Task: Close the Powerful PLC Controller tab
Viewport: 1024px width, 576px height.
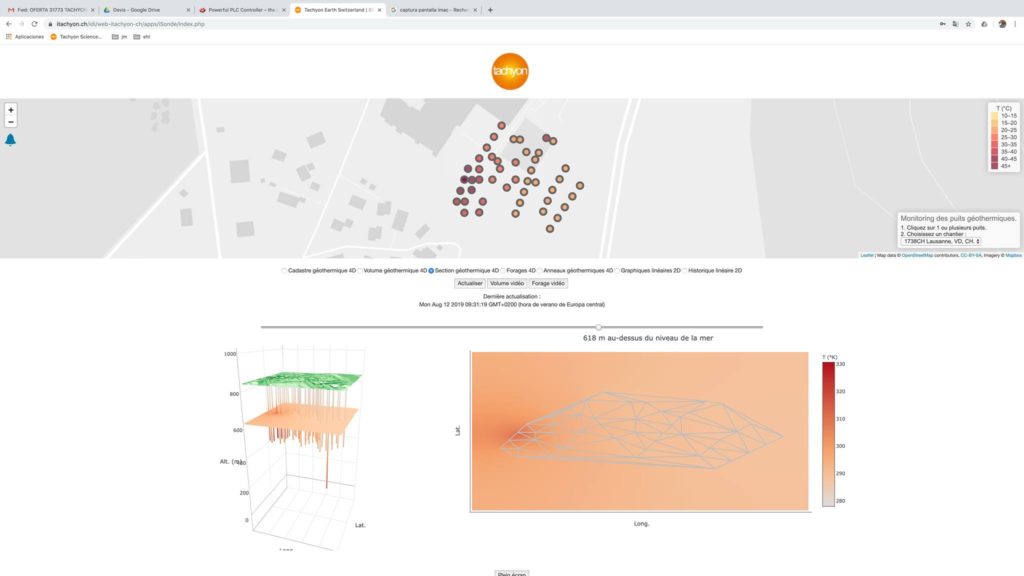Action: point(283,10)
